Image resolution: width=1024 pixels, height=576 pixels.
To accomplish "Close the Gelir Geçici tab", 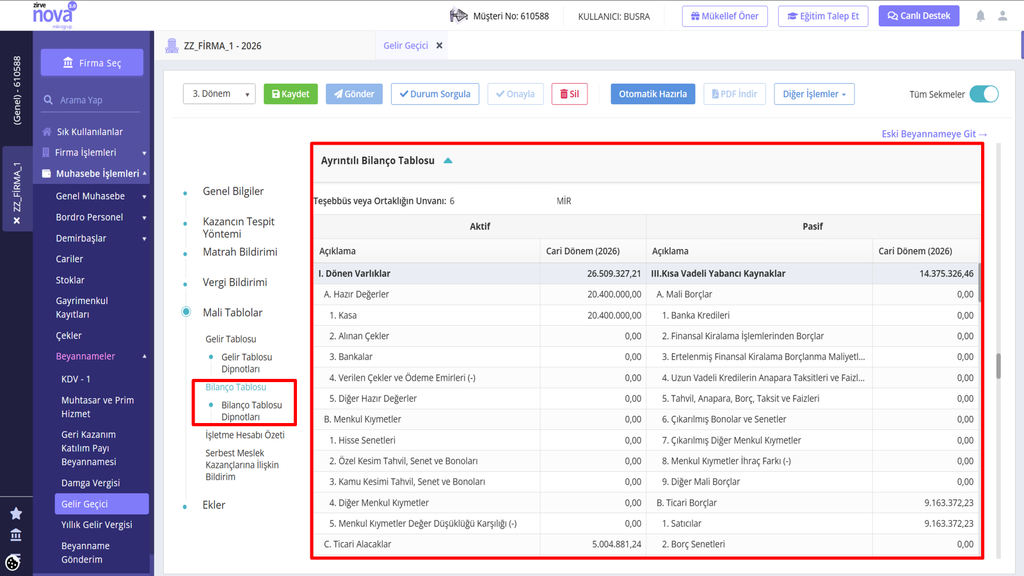I will coord(440,46).
